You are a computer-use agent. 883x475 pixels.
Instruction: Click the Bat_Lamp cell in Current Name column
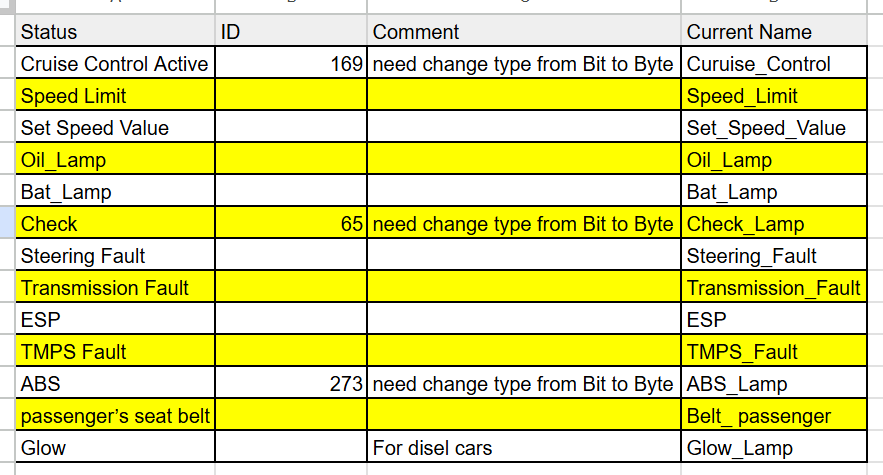point(773,192)
